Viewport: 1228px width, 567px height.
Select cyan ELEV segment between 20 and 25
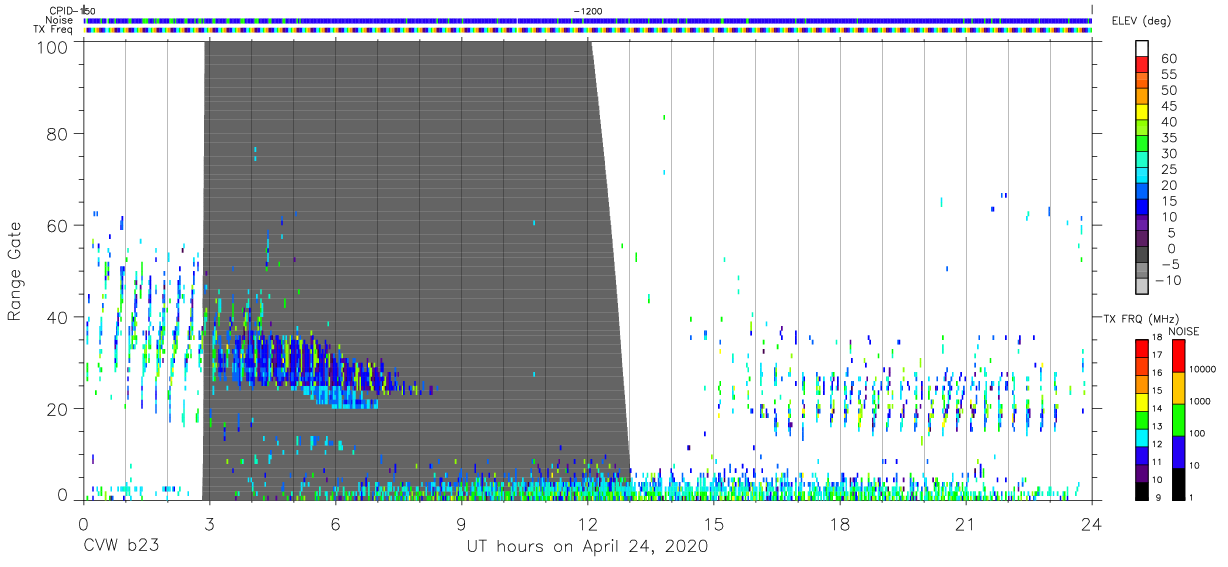(x=1142, y=177)
